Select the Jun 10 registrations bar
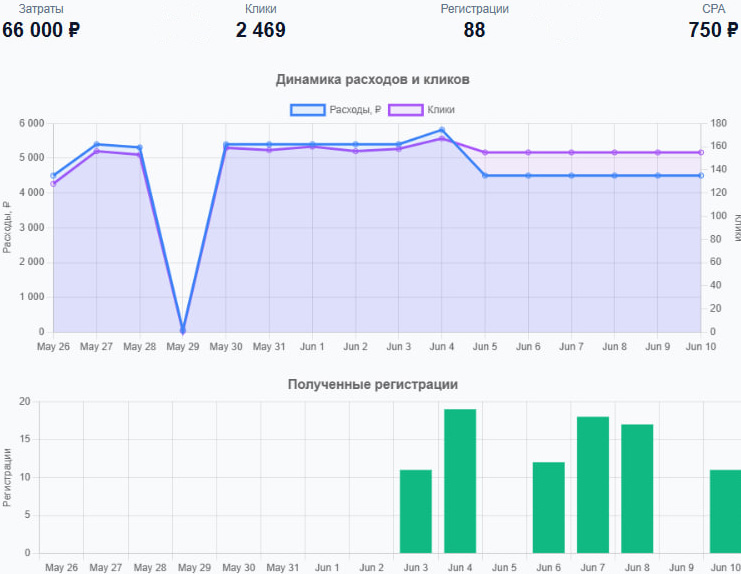Viewport: 741px width, 574px height. [725, 511]
